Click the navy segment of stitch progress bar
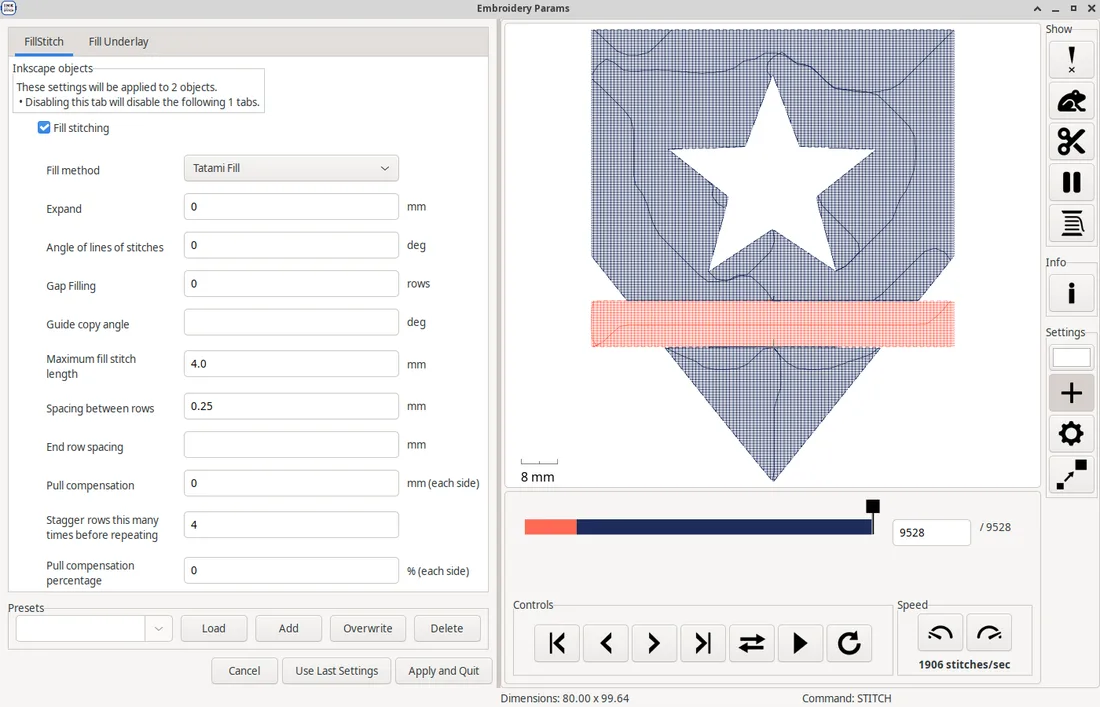The image size is (1100, 707). (725, 527)
